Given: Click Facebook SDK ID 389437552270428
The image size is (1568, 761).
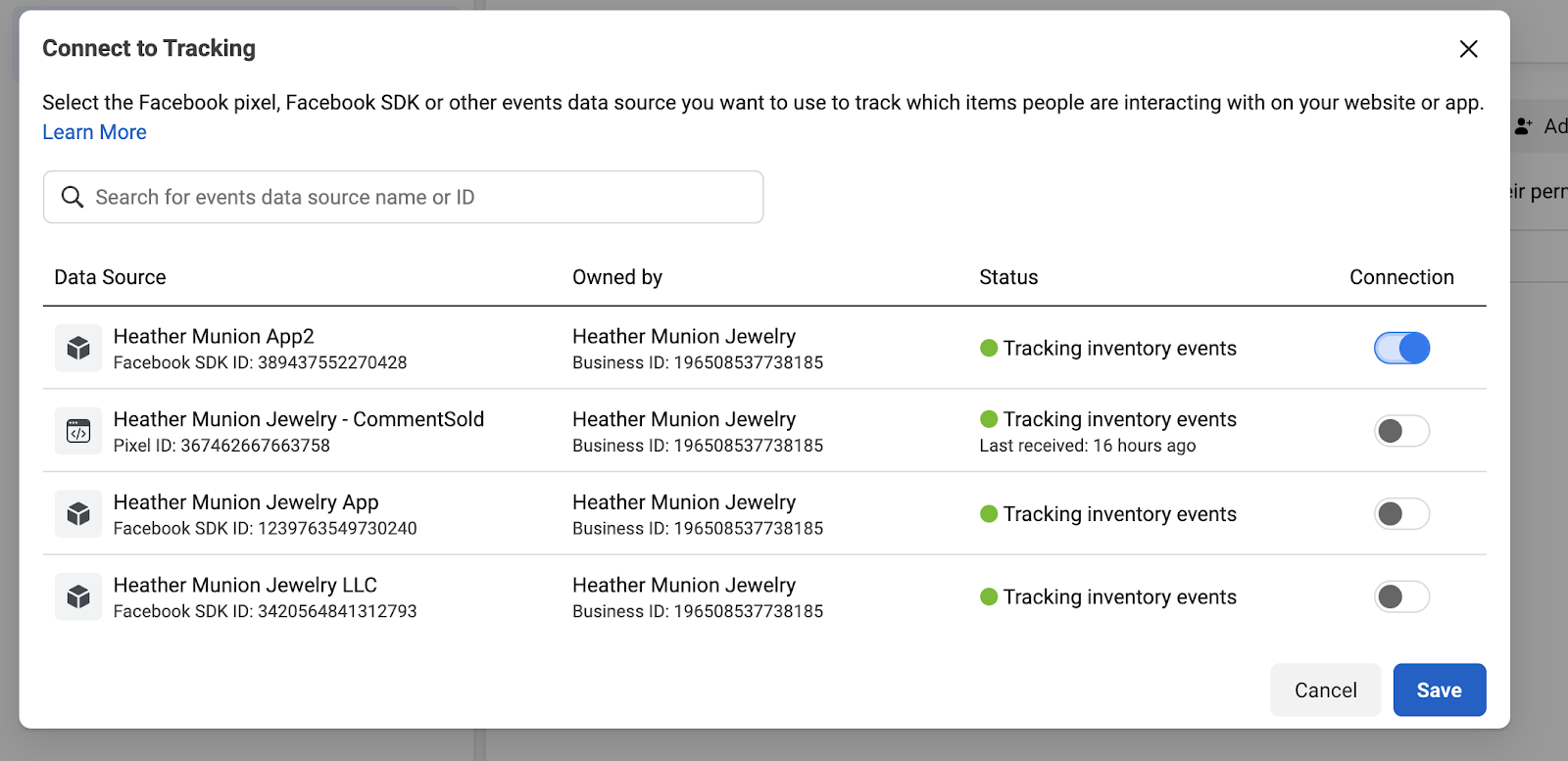Looking at the screenshot, I should tap(260, 362).
